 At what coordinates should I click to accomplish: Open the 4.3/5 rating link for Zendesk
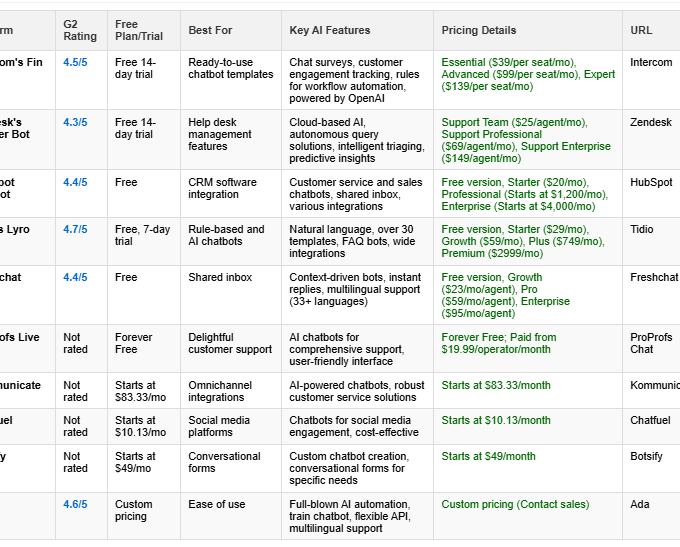click(x=75, y=122)
